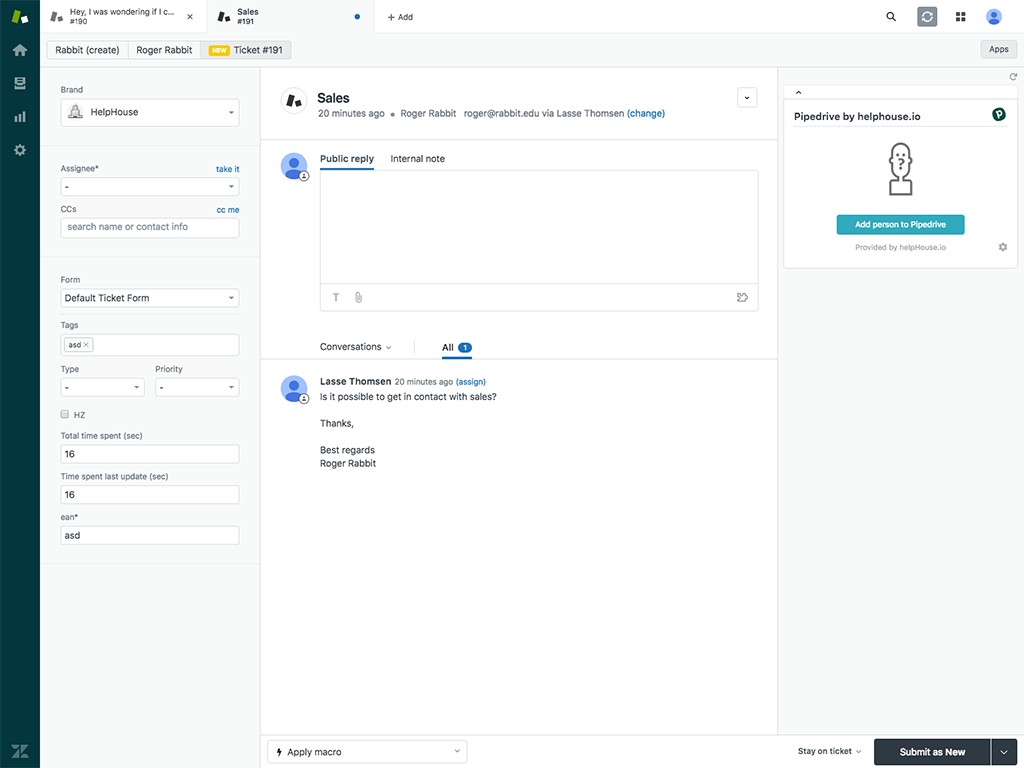Click the Lasse Thomsen commenter name
This screenshot has height=768, width=1024.
pos(355,381)
